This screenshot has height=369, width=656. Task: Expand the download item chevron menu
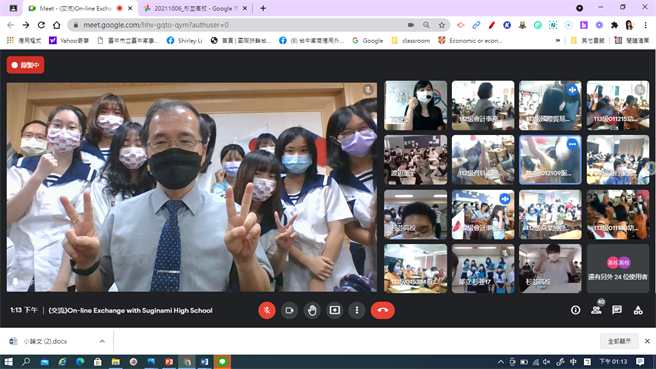(102, 341)
